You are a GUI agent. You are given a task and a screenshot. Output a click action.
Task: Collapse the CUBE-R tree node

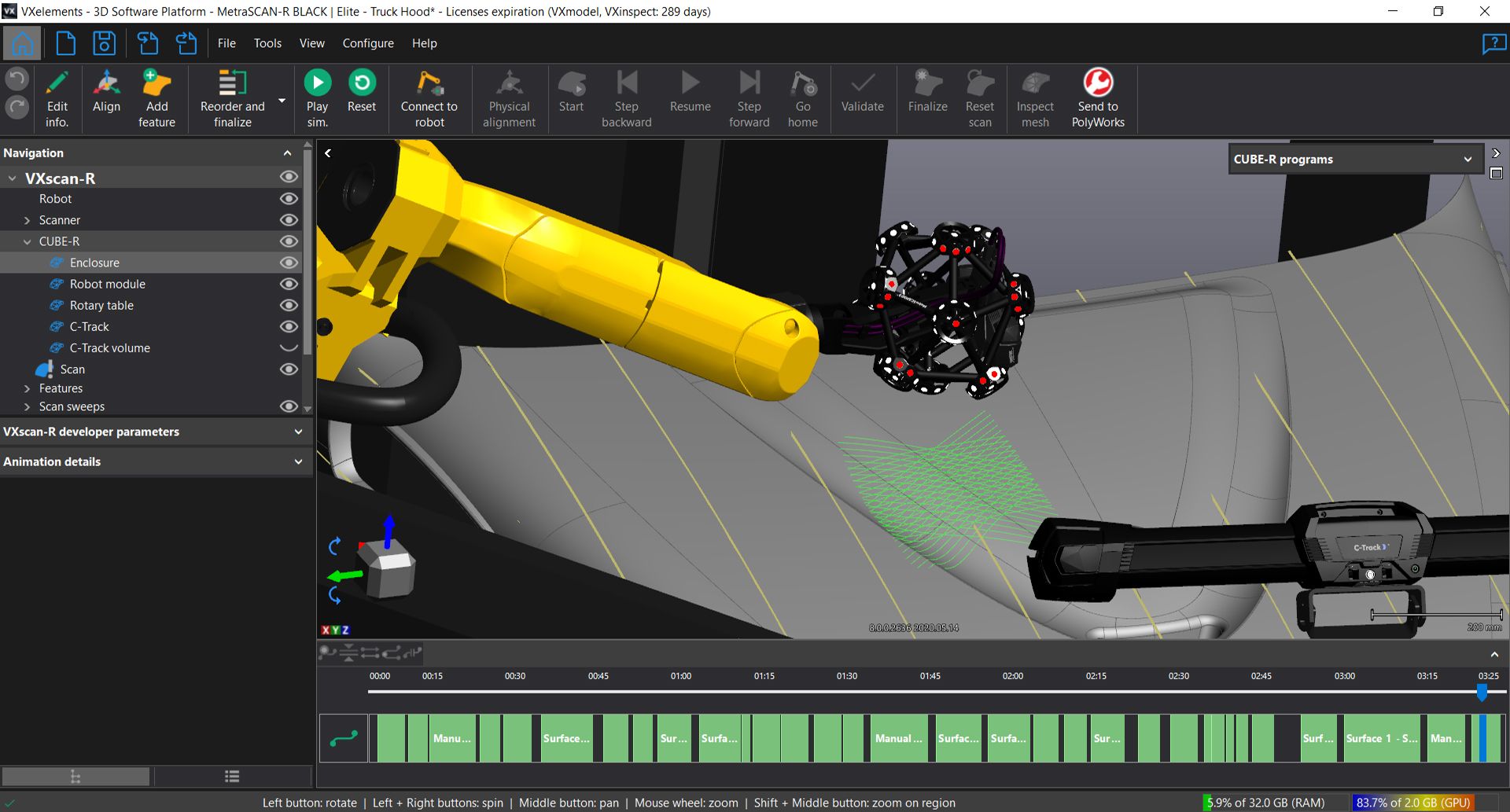pos(27,241)
